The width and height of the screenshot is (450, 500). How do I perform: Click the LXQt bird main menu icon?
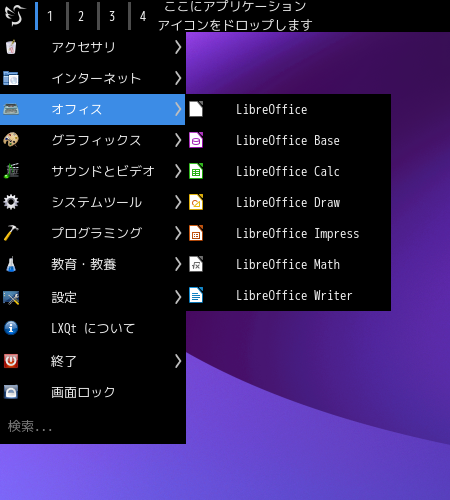[x=15, y=15]
